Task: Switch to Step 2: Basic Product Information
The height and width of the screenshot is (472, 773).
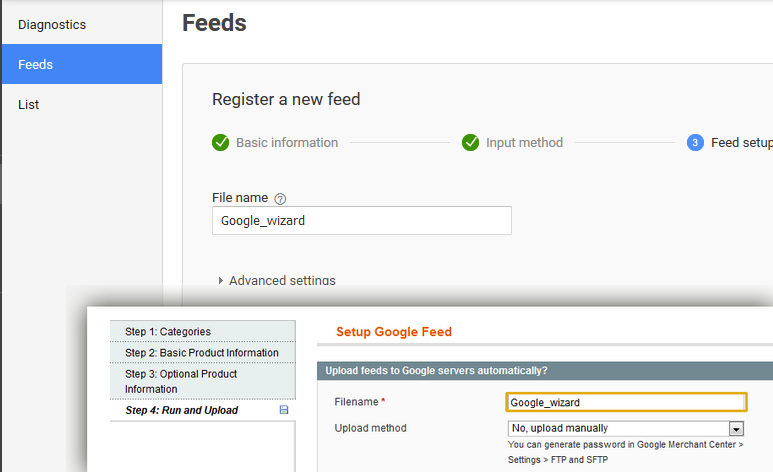Action: tap(203, 353)
